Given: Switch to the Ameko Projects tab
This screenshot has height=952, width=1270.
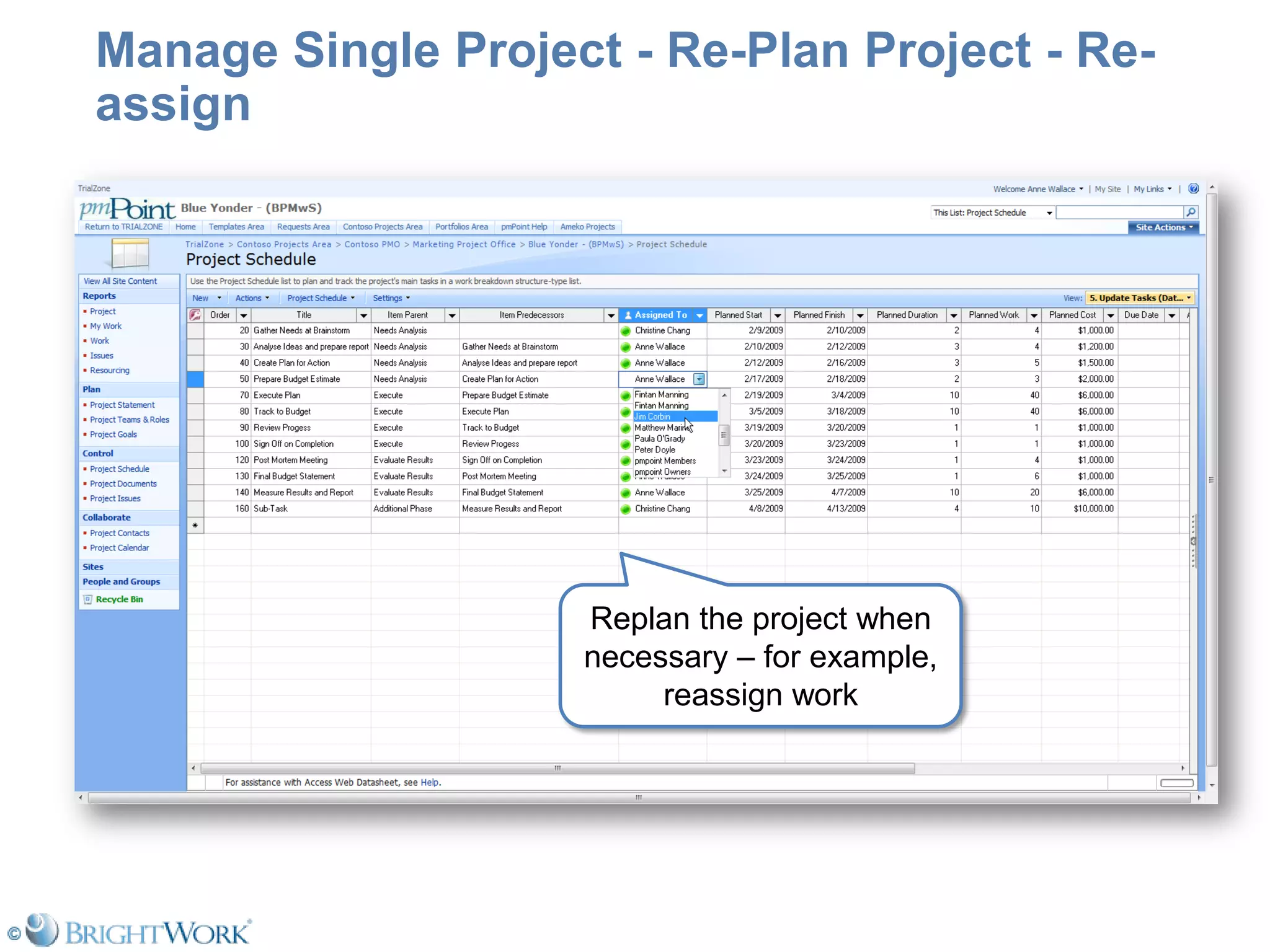Looking at the screenshot, I should coord(588,227).
